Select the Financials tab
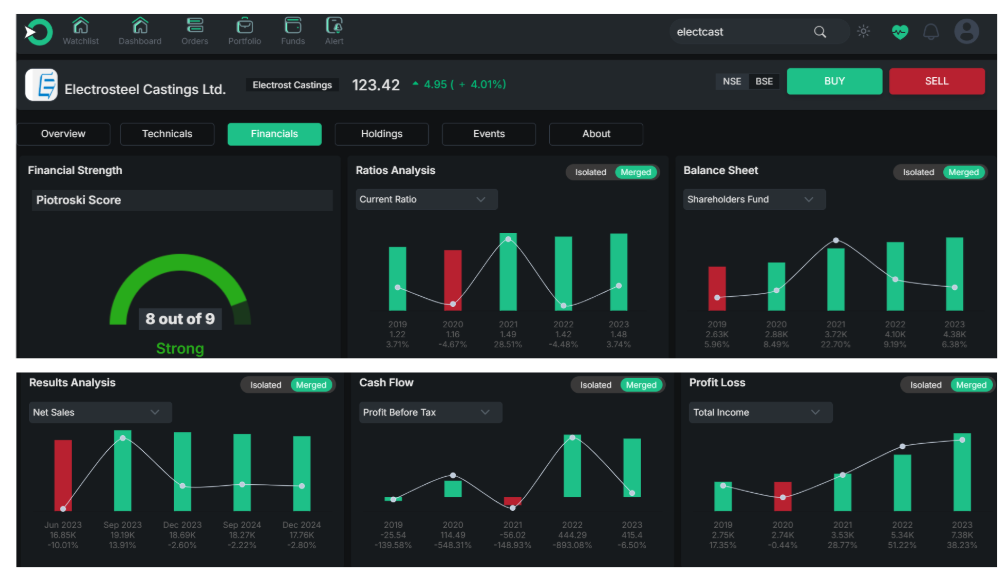This screenshot has width=1007, height=577. (x=274, y=134)
